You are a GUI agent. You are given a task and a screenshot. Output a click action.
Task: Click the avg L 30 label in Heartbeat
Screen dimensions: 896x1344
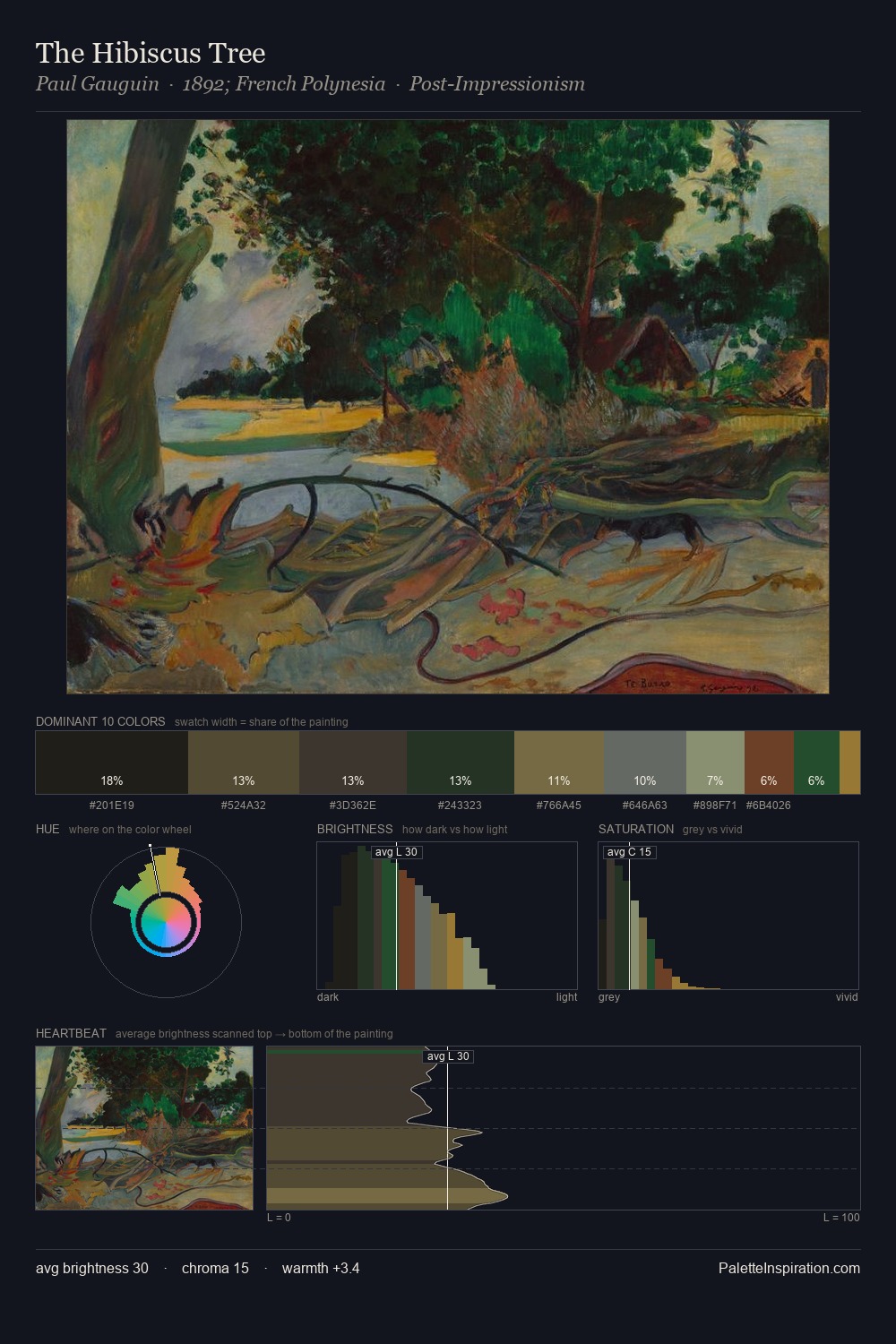click(x=448, y=1056)
